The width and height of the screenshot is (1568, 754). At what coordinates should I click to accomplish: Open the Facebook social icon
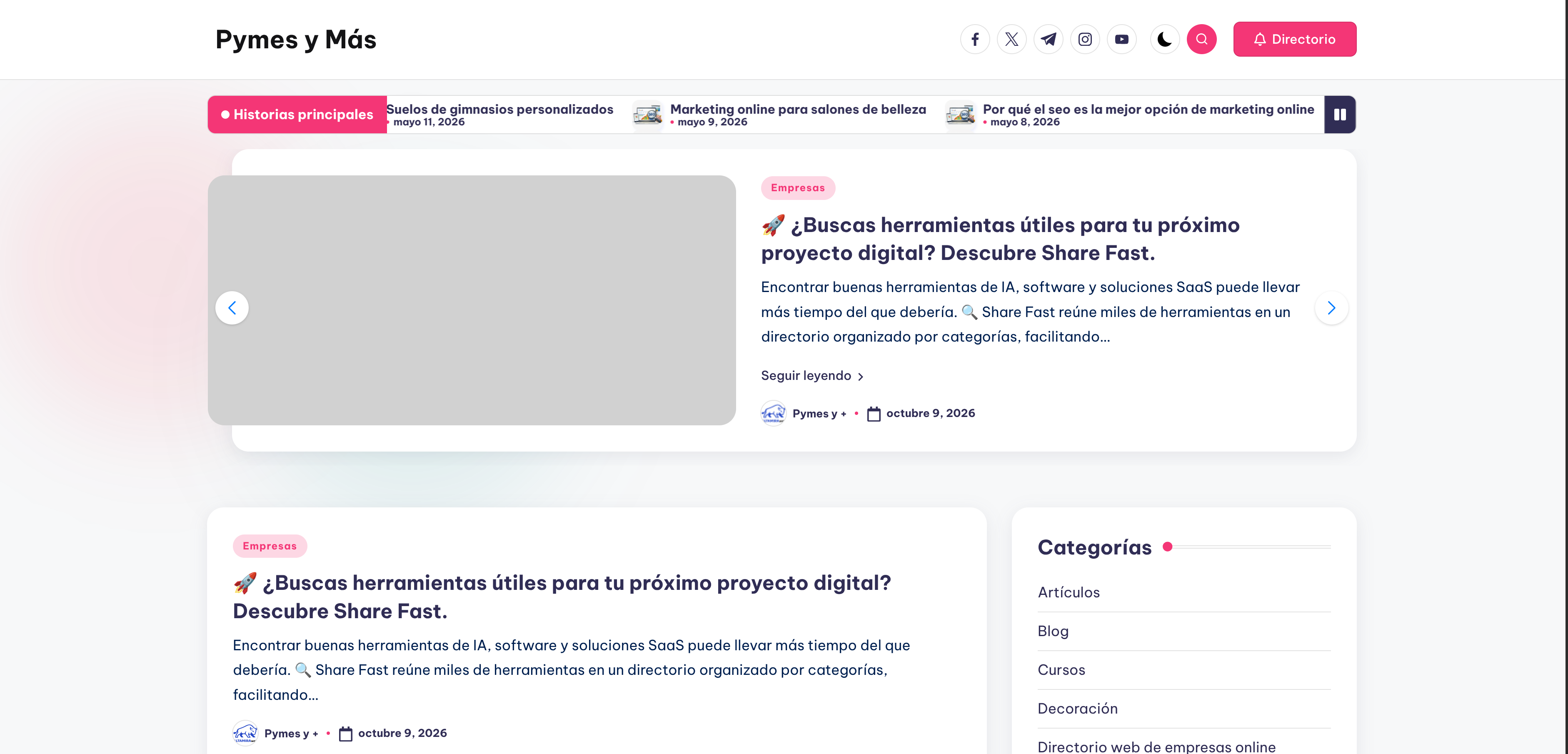975,40
